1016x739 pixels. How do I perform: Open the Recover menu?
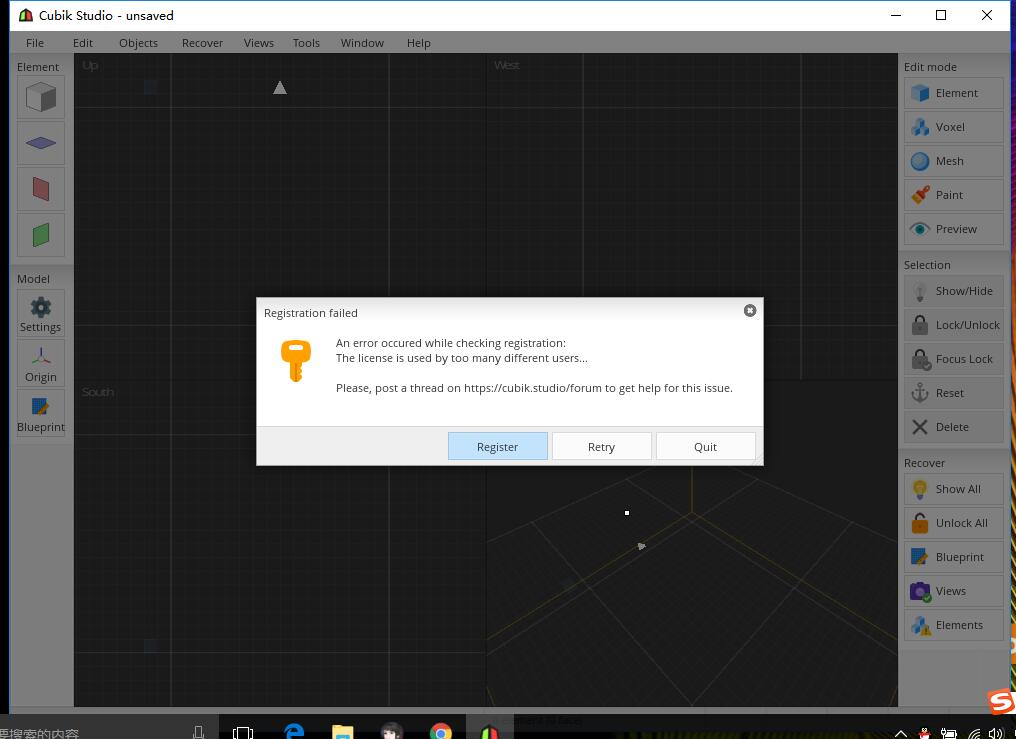point(202,43)
